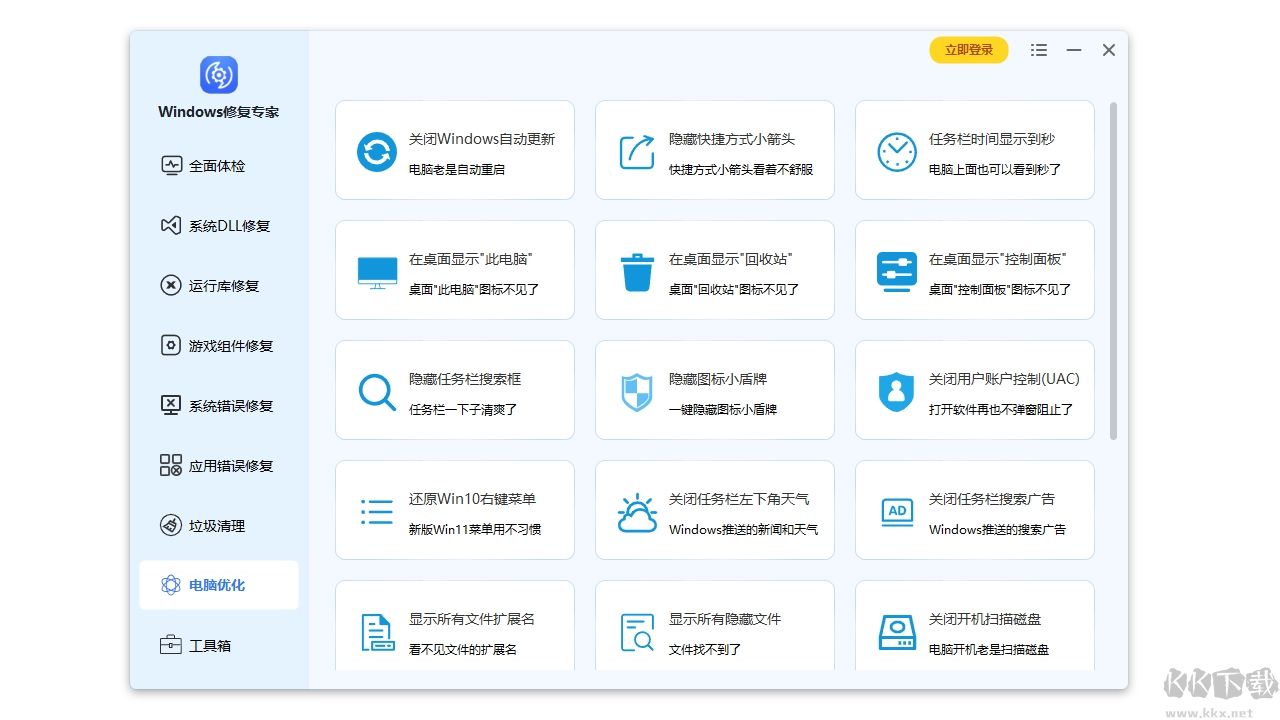Screen dimensions: 1280x720
Task: Select the user icon for disabling UAC
Action: pyautogui.click(x=896, y=390)
